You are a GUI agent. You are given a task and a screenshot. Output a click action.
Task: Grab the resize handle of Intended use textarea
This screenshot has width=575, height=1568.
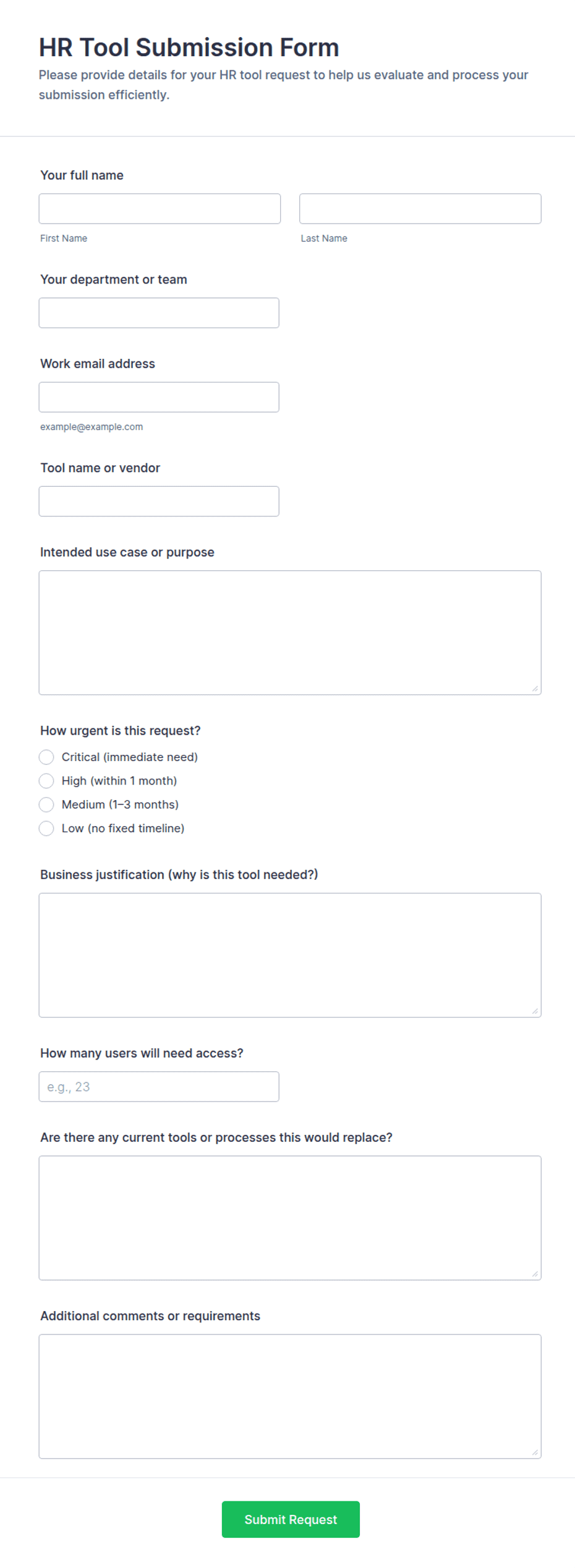pyautogui.click(x=535, y=689)
